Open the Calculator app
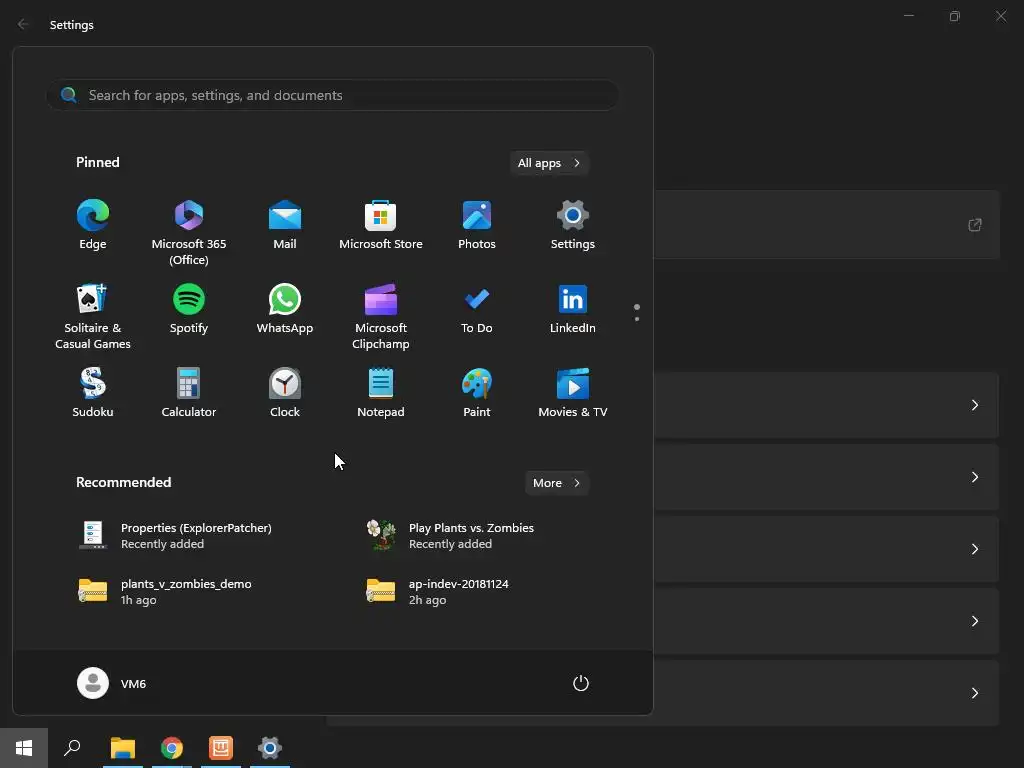This screenshot has width=1024, height=768. point(189,393)
